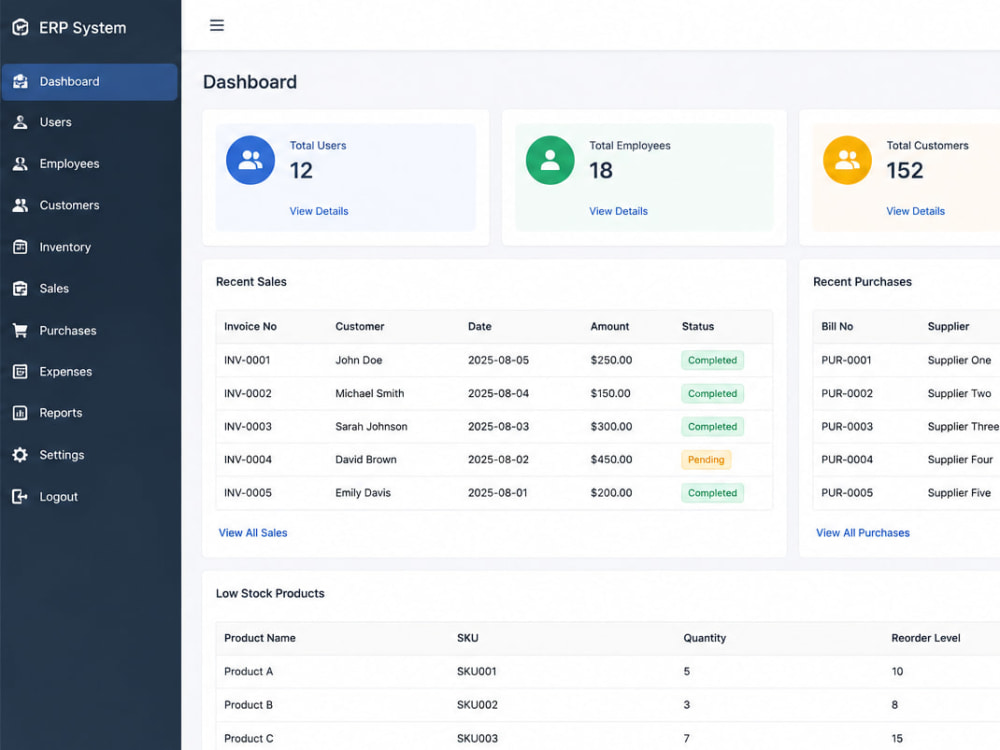Click the ERP System title text
The image size is (1000, 750).
82,28
